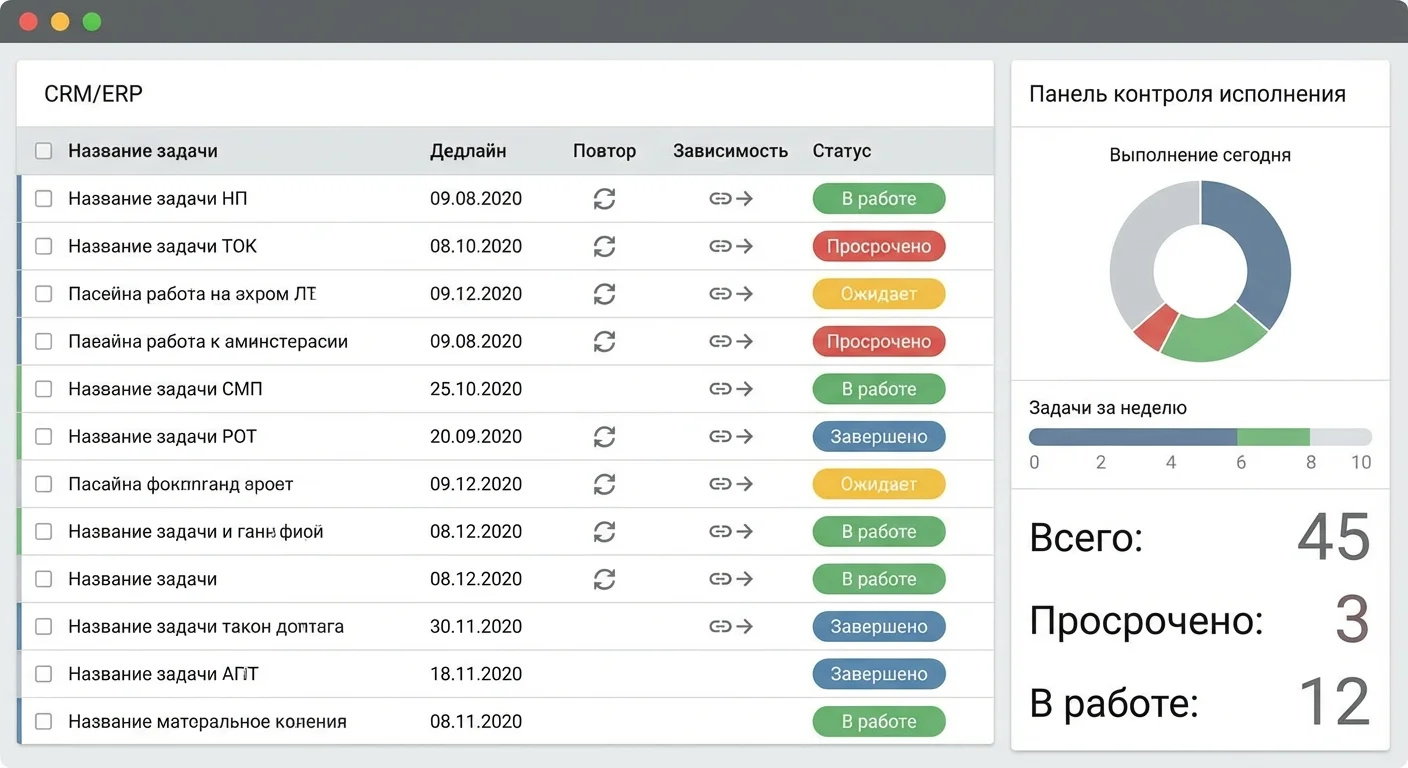The height and width of the screenshot is (768, 1408).
Task: Check the box for task НП
Action: click(44, 199)
